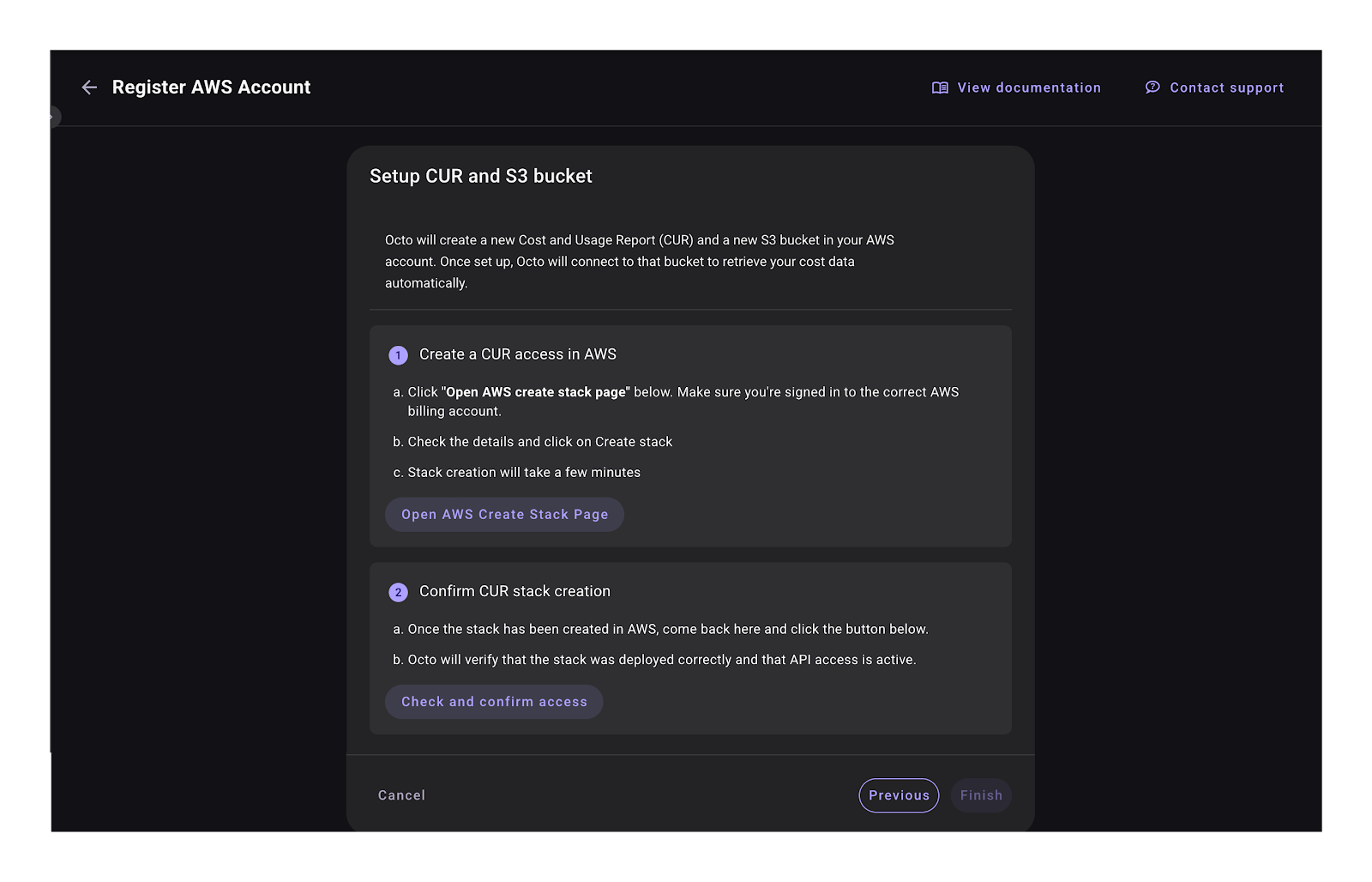Click Check and confirm access
The width and height of the screenshot is (1372, 882).
pyautogui.click(x=494, y=701)
